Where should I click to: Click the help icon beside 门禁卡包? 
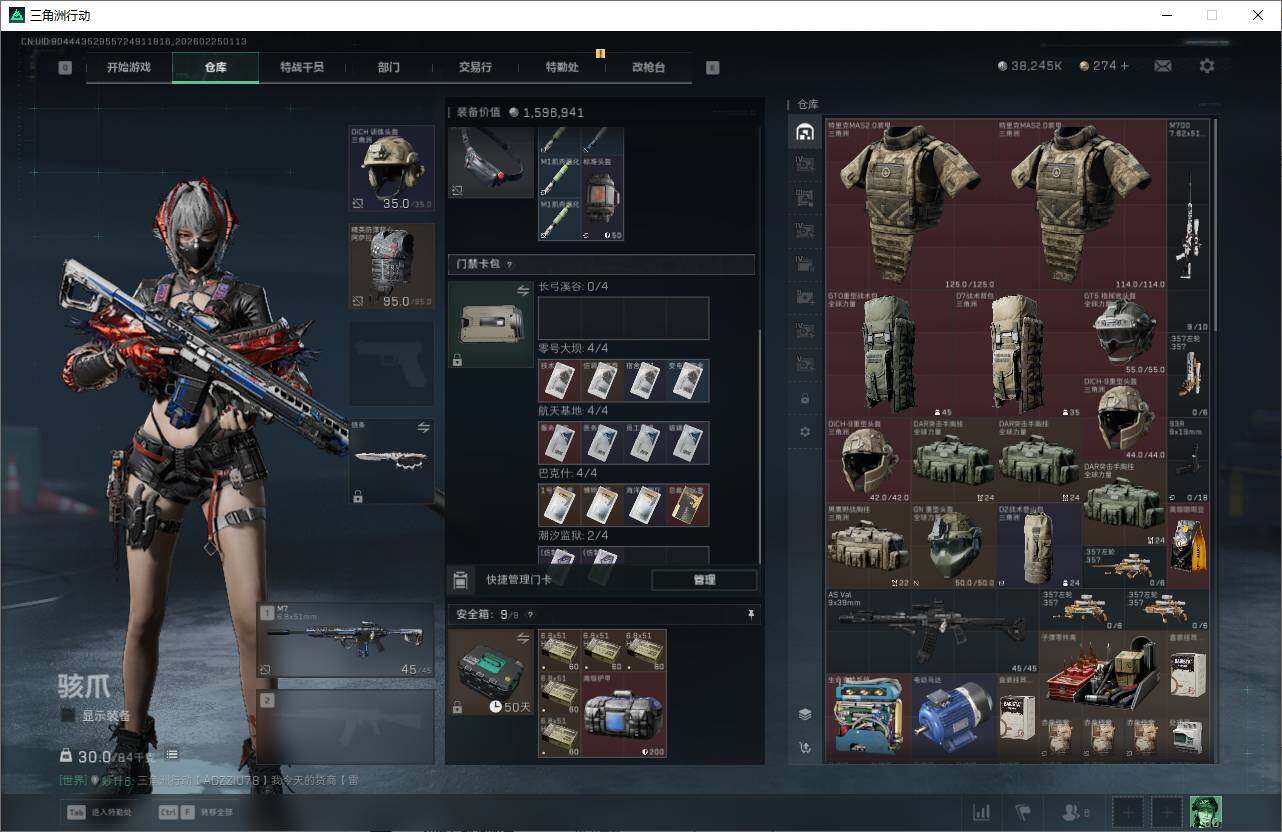pos(509,265)
